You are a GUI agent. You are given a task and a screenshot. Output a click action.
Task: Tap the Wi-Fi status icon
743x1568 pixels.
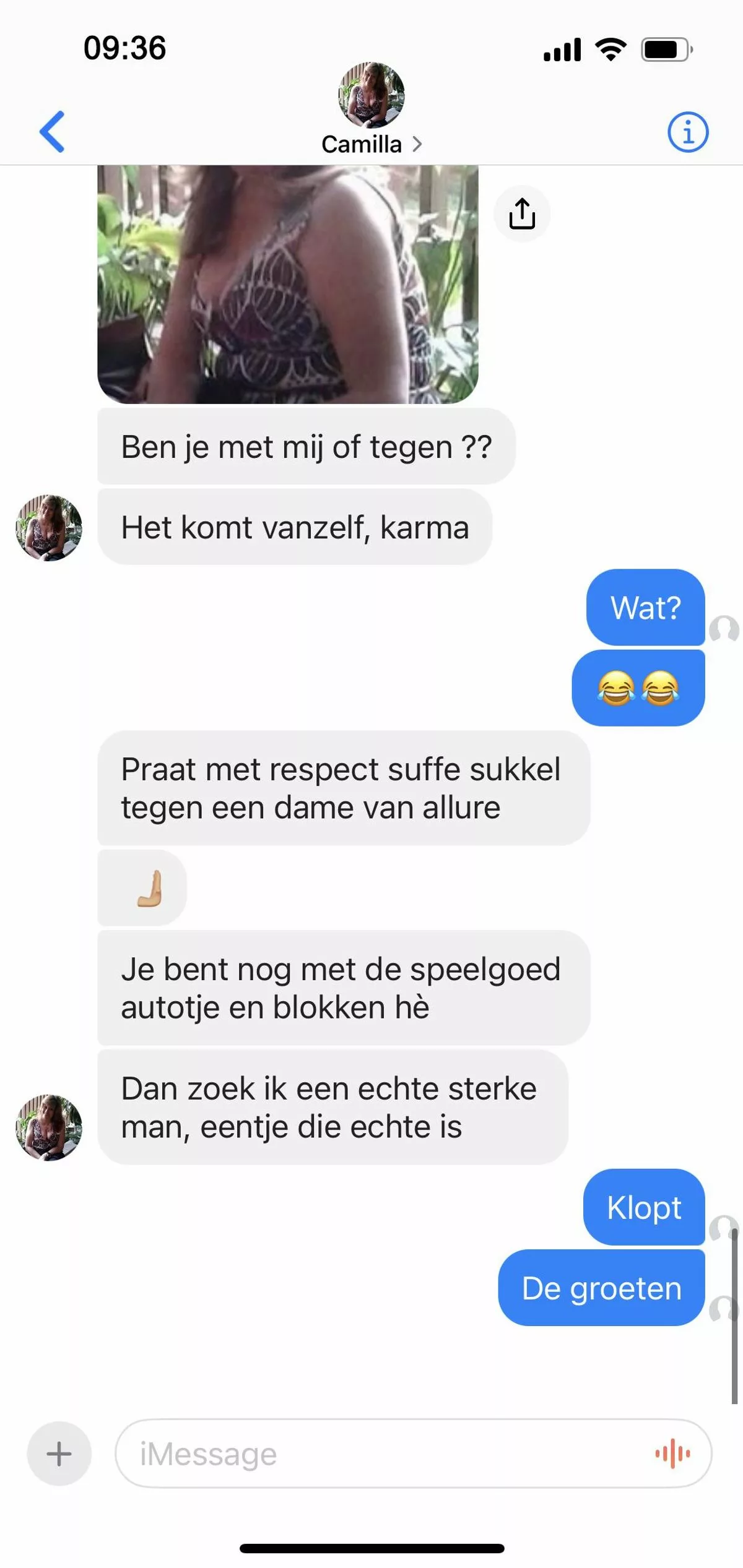(x=610, y=50)
